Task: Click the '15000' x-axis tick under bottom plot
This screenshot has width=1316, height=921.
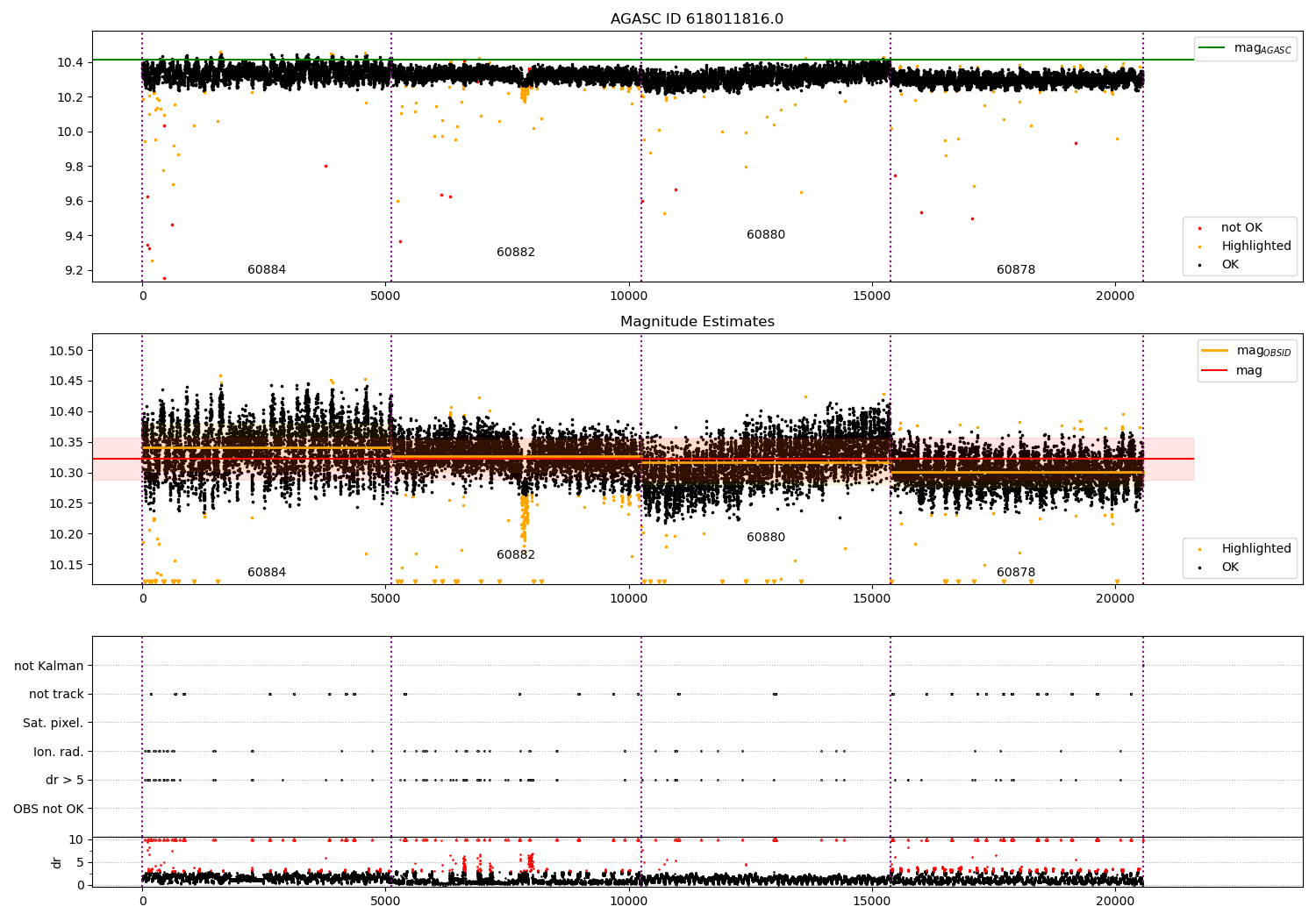Action: pyautogui.click(x=872, y=903)
